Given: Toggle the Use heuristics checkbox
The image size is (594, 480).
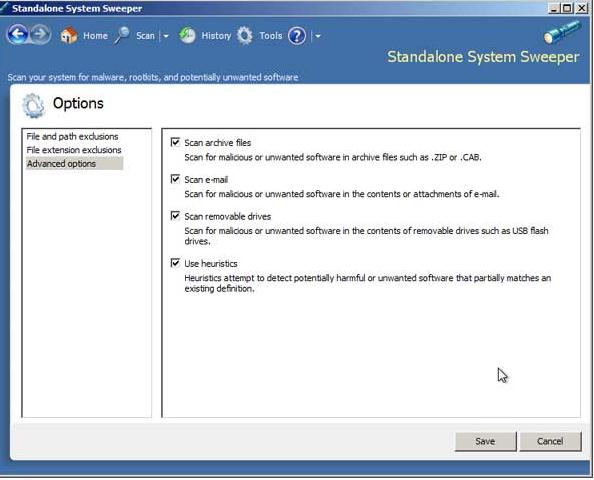Looking at the screenshot, I should (x=175, y=263).
